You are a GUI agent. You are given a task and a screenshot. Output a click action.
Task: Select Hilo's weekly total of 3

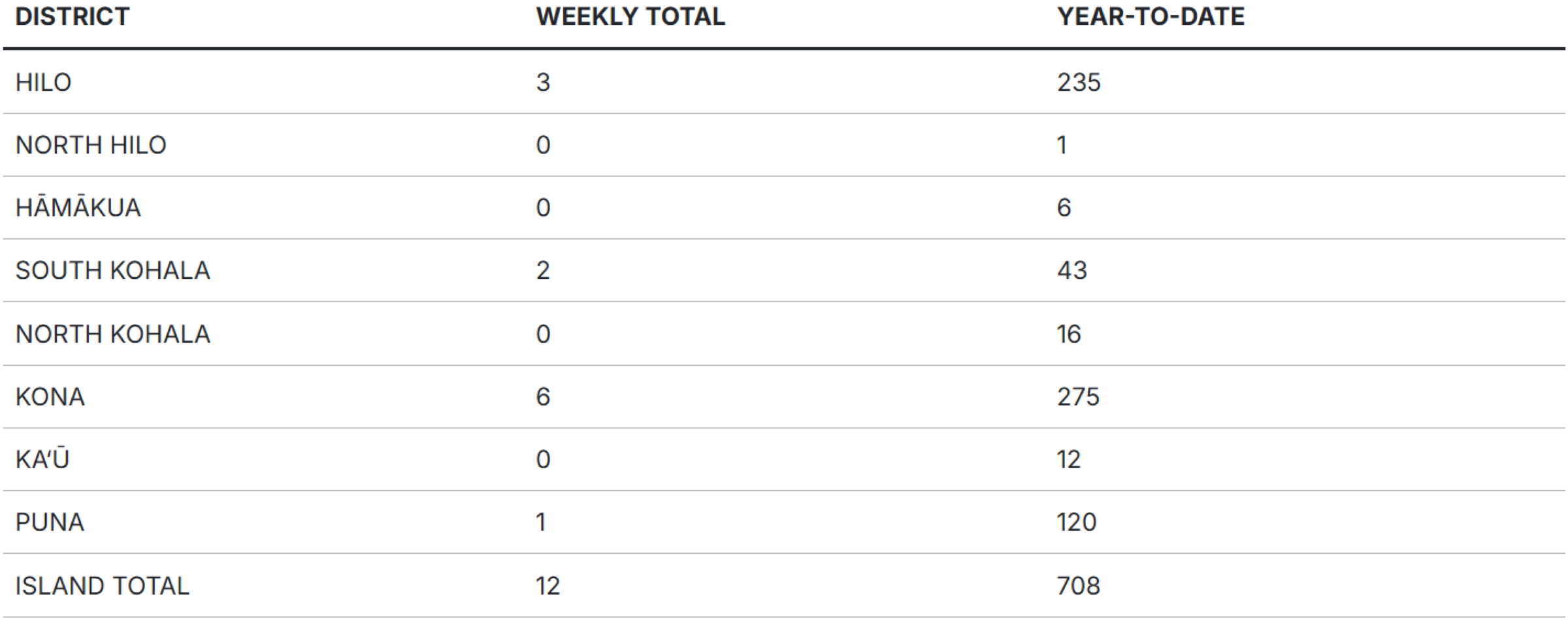coord(543,82)
